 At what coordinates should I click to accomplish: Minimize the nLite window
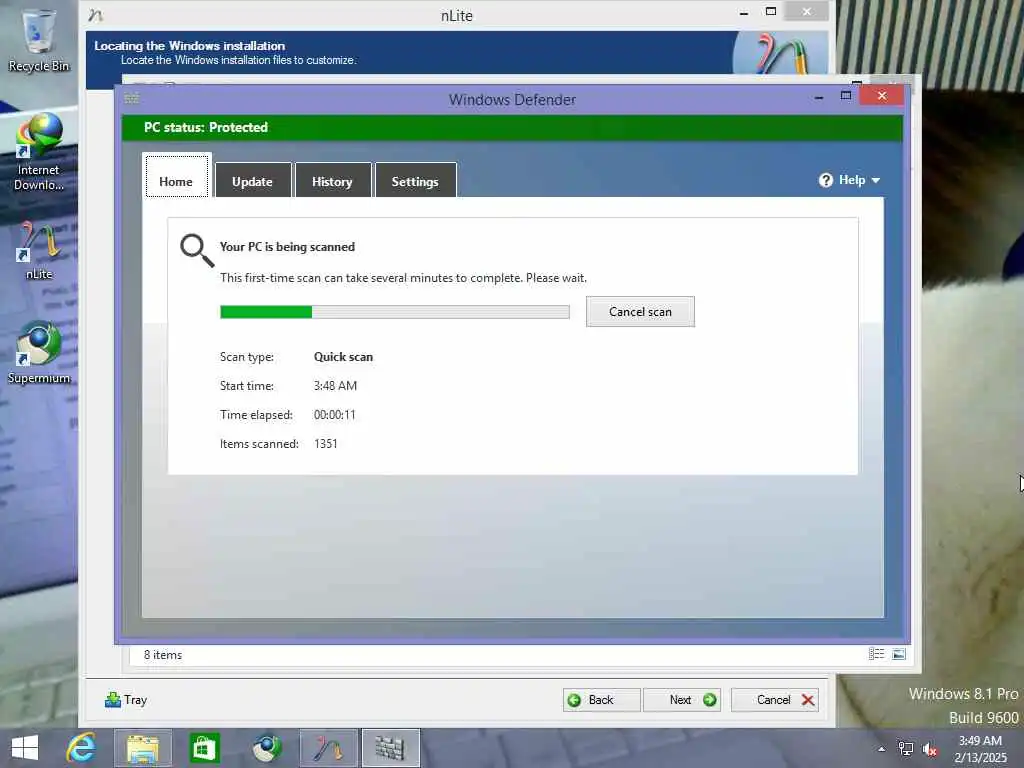coord(744,12)
